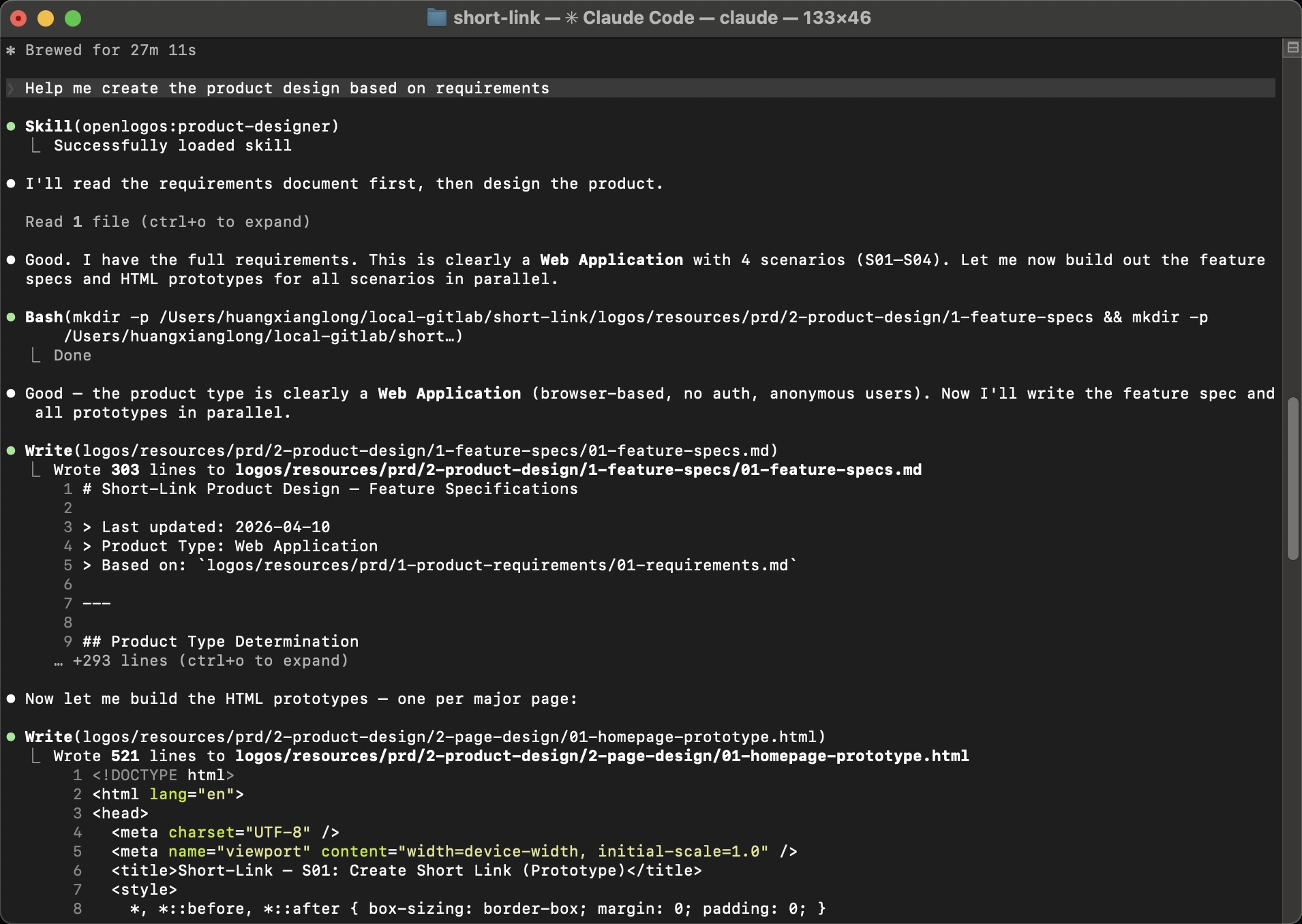Viewport: 1302px width, 924px height.
Task: Expand the "Read 1 file" section
Action: tap(168, 221)
